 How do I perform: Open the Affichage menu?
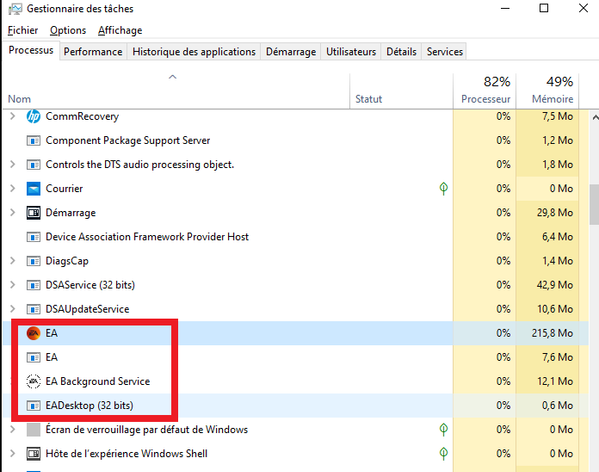click(120, 30)
